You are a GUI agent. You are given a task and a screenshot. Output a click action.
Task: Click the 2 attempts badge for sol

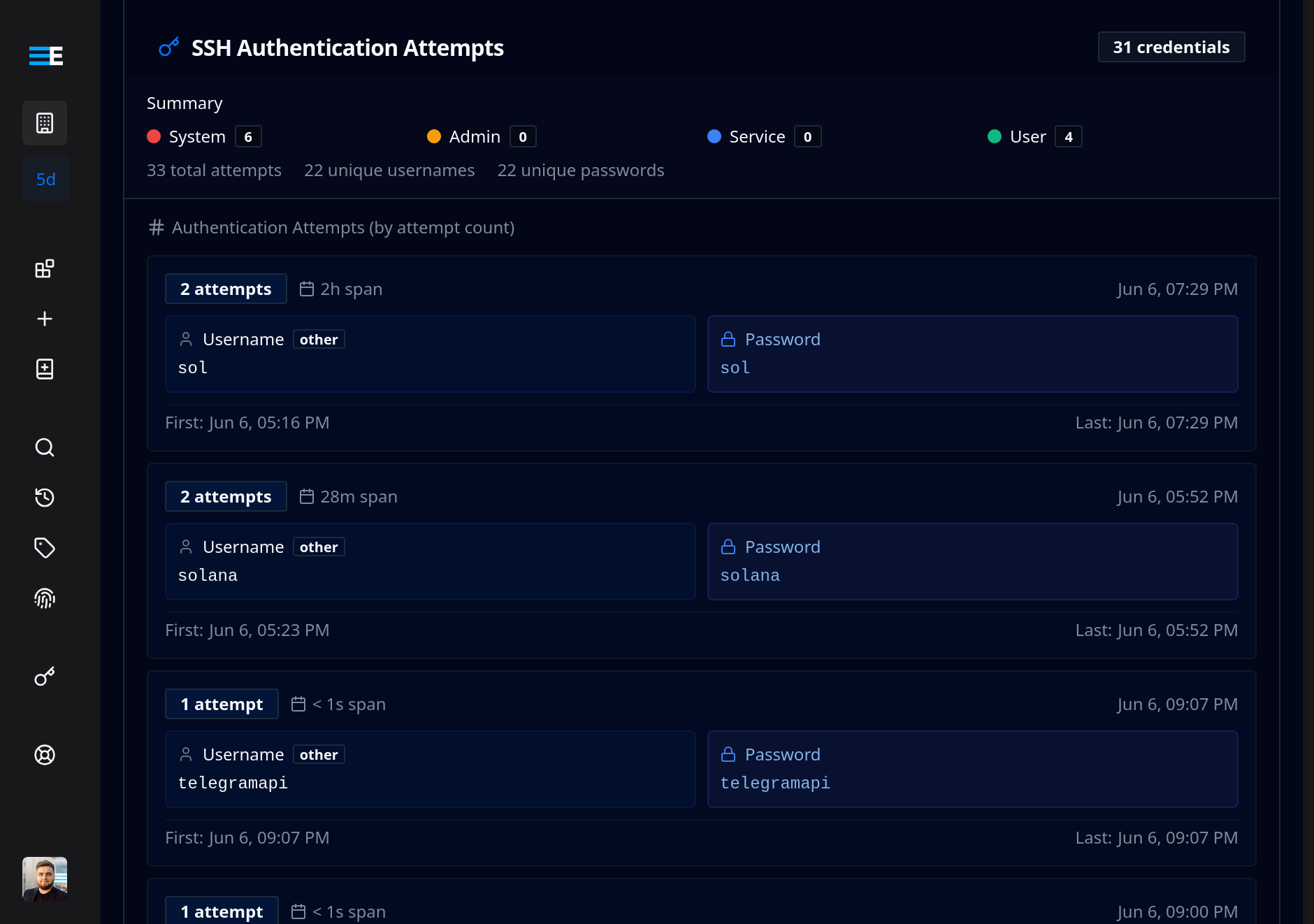pos(225,289)
